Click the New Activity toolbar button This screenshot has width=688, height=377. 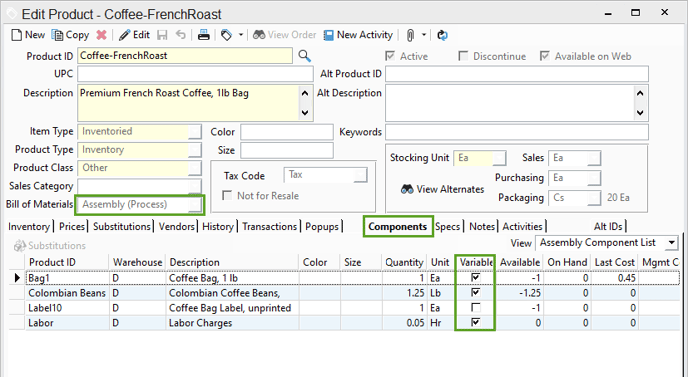click(358, 35)
